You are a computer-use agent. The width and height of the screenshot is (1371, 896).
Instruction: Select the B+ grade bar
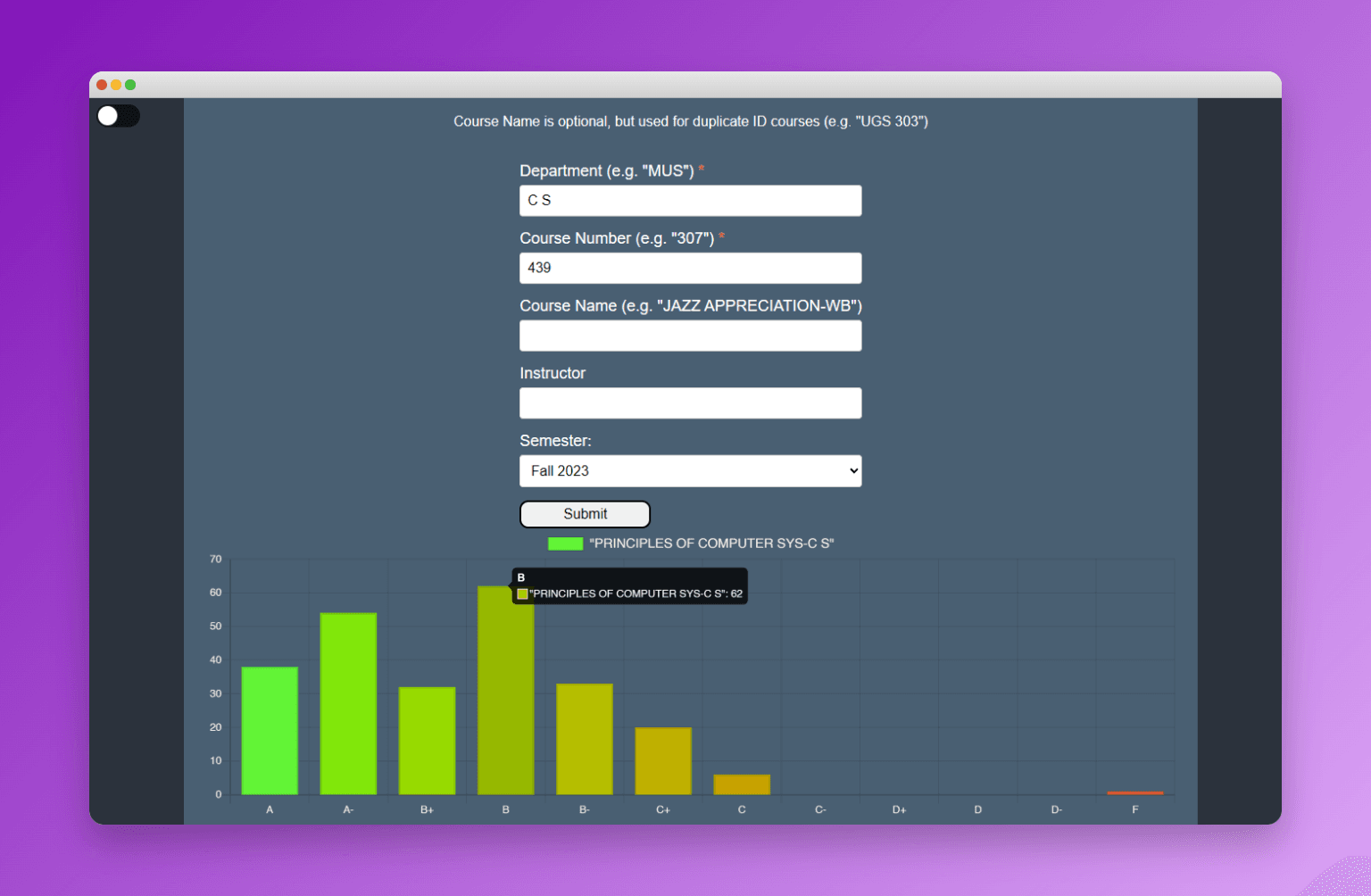pos(427,741)
